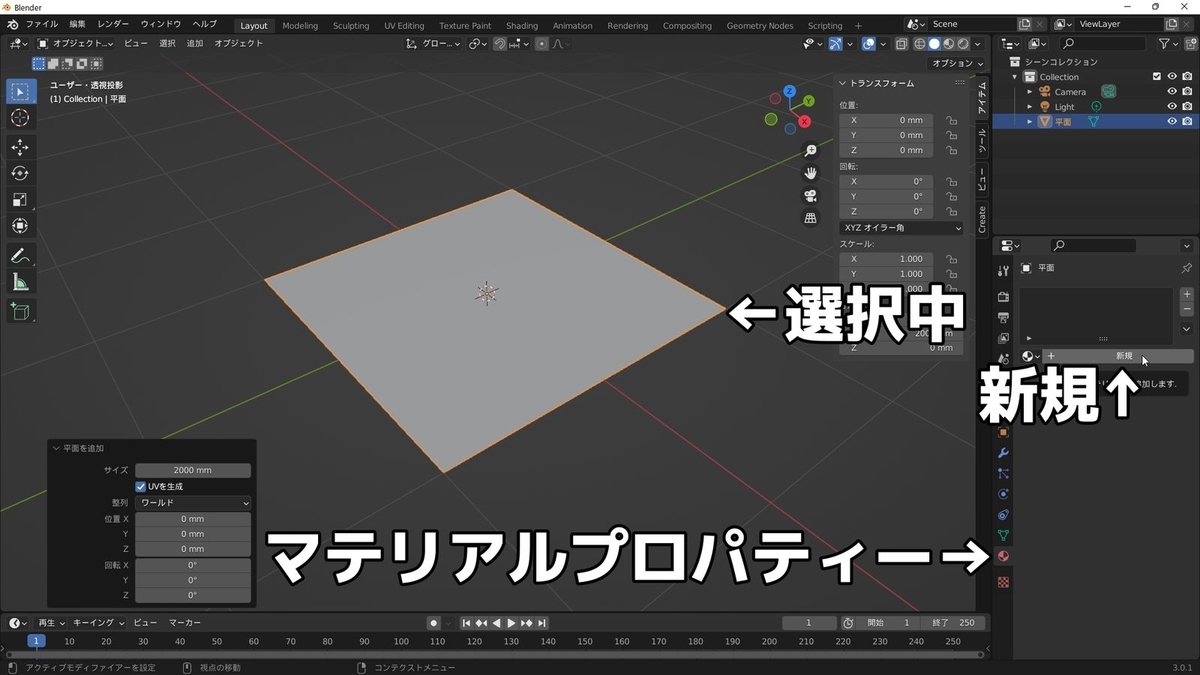Collapse the トランスフォーム panel

[x=842, y=84]
